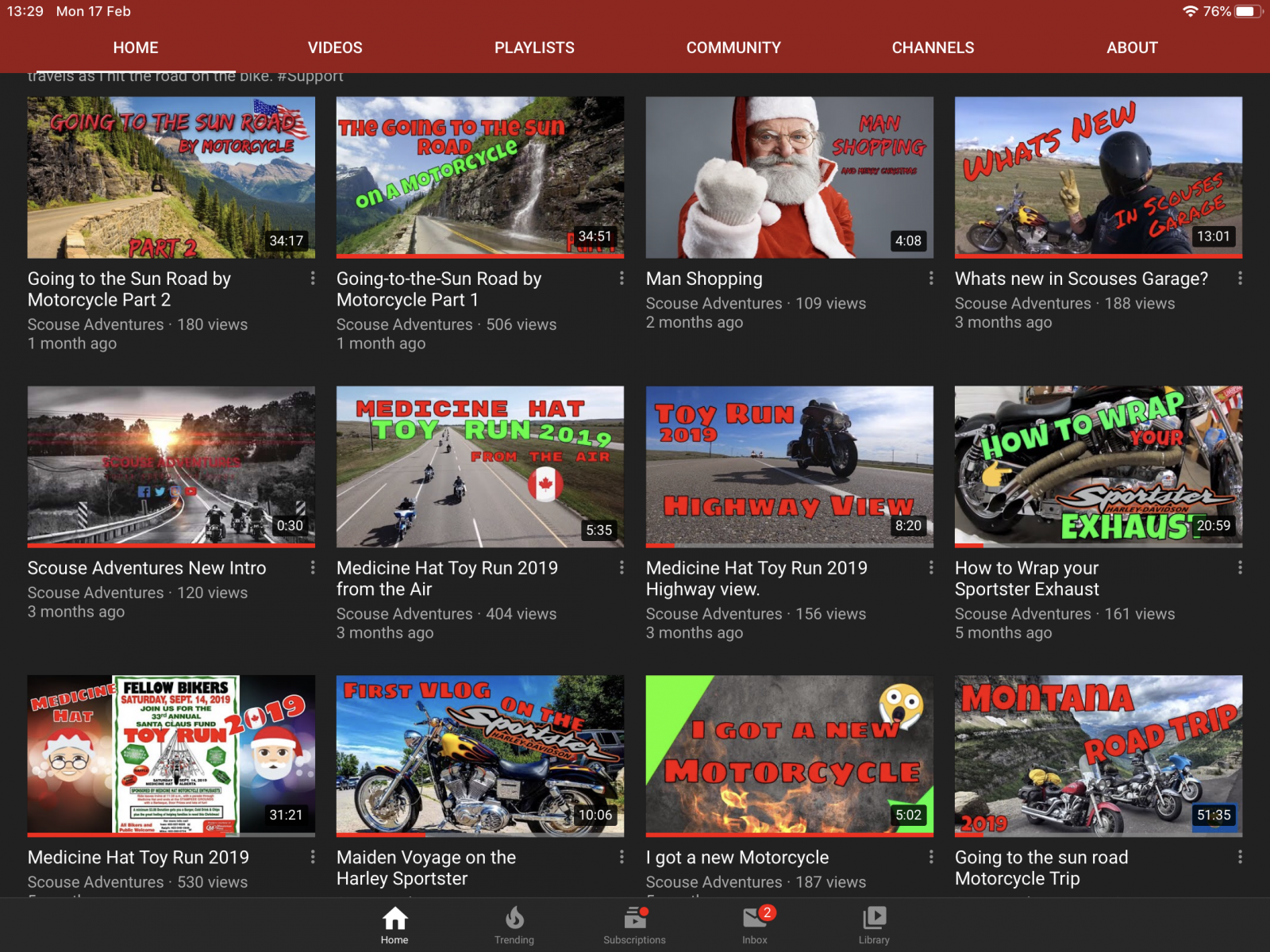
Task: Play the Montana Road Trip 2019 thumbnail
Action: (x=1099, y=756)
